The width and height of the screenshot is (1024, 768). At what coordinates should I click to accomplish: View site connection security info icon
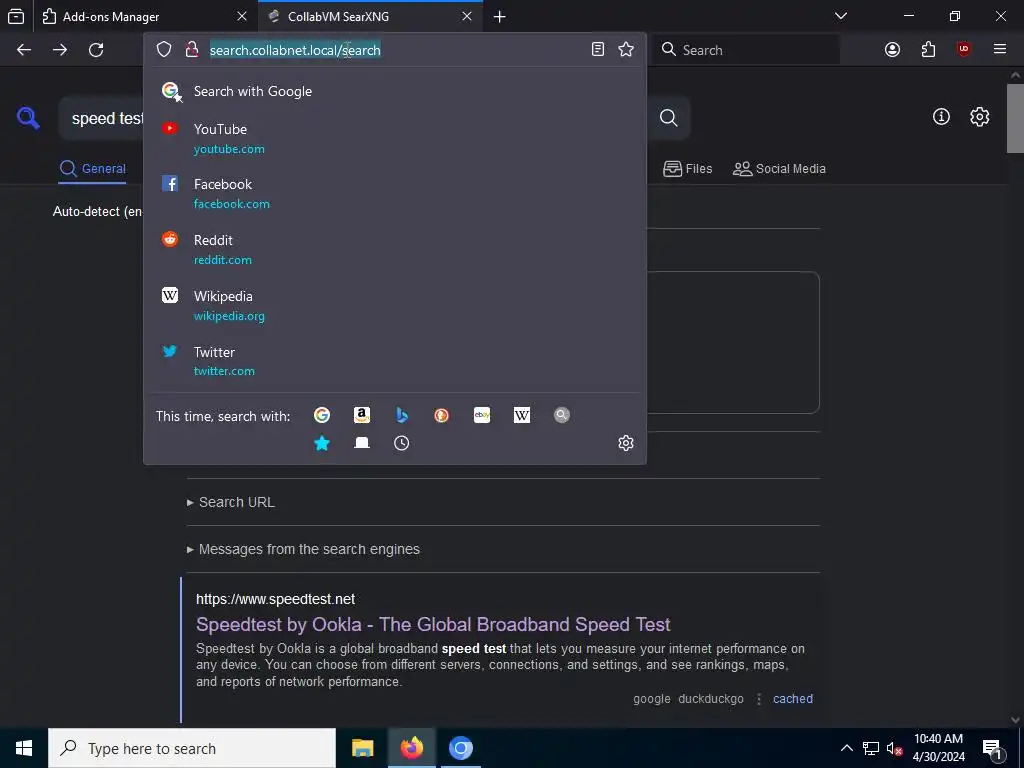(192, 50)
